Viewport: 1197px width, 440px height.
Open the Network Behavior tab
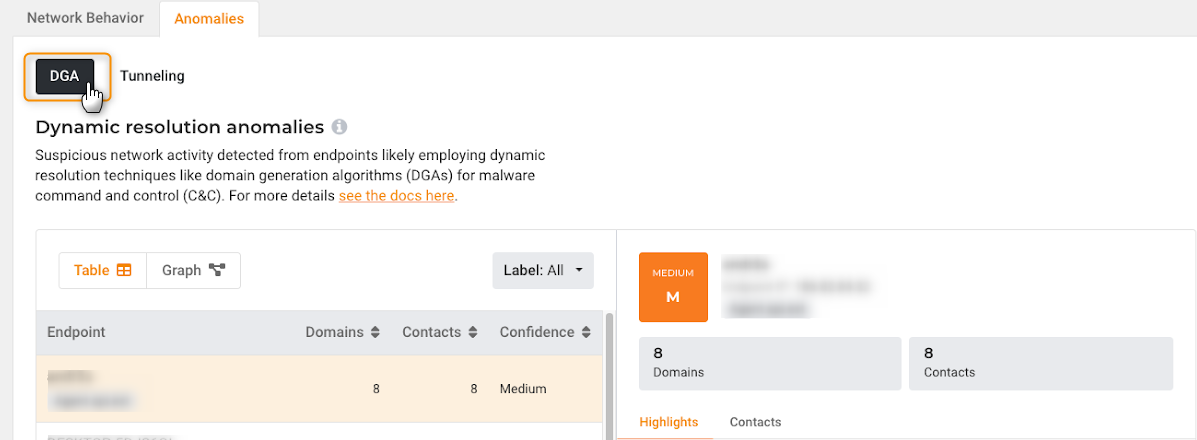85,18
